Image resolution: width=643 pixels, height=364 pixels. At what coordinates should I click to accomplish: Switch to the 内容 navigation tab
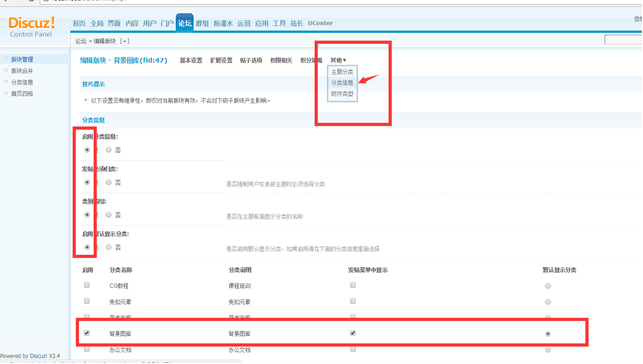click(132, 23)
